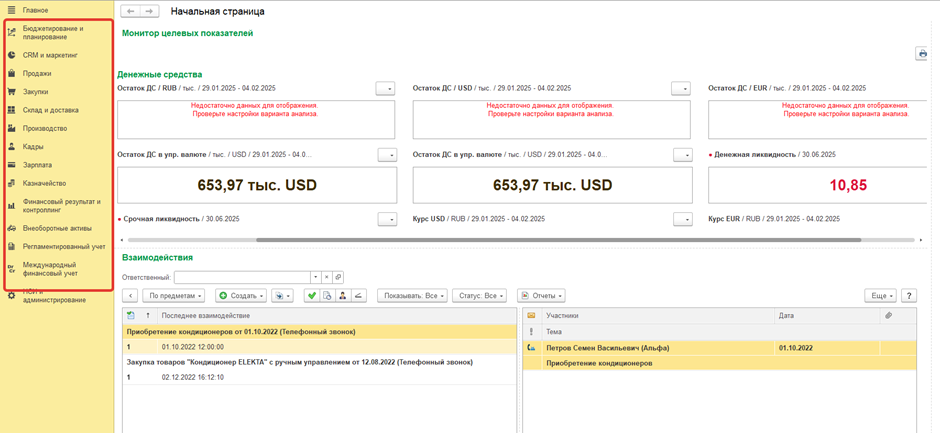Select Петров Семен Васильевич (Альфа) participant

(608, 347)
